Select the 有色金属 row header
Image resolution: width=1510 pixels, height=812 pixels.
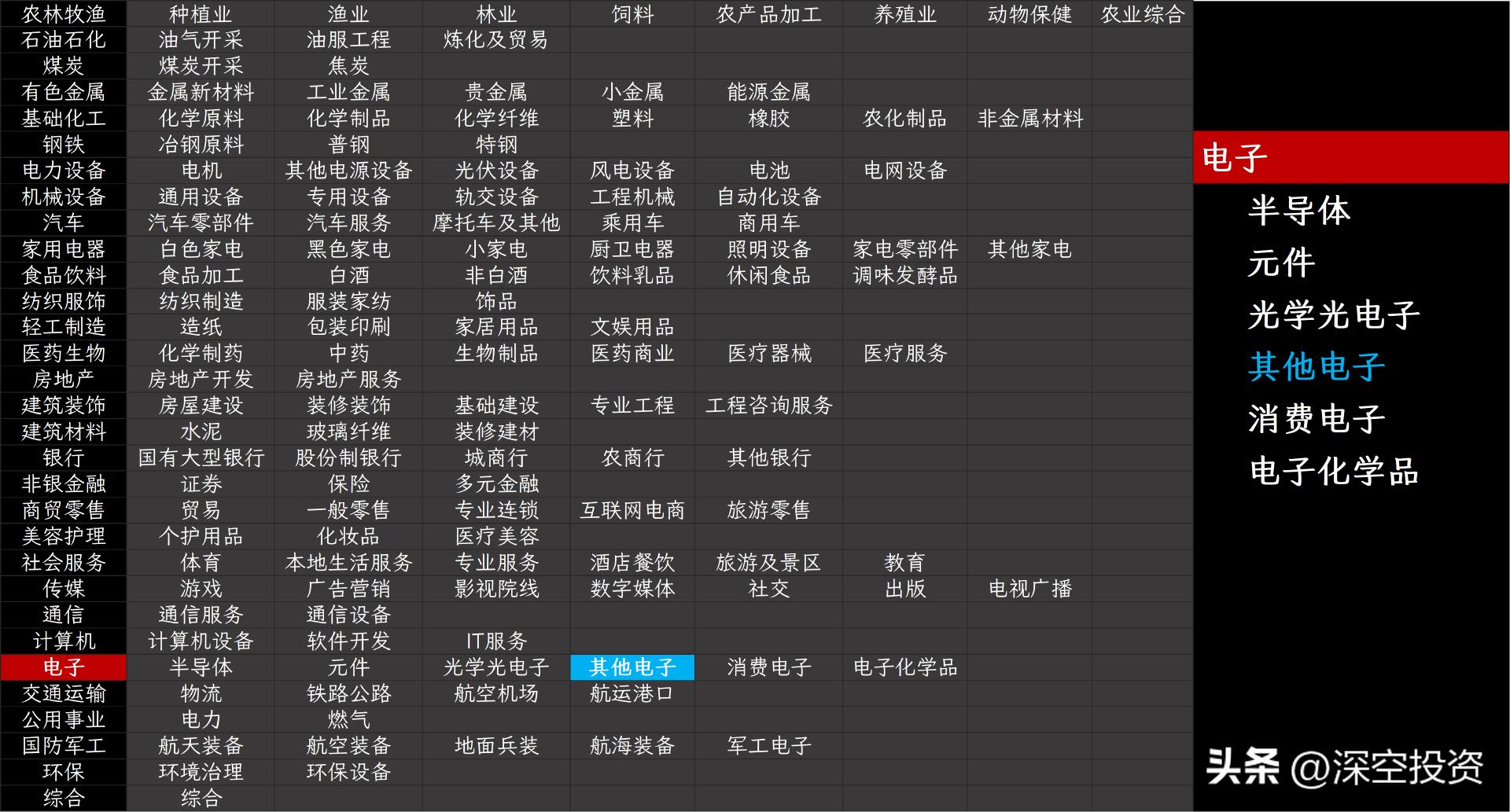click(63, 92)
